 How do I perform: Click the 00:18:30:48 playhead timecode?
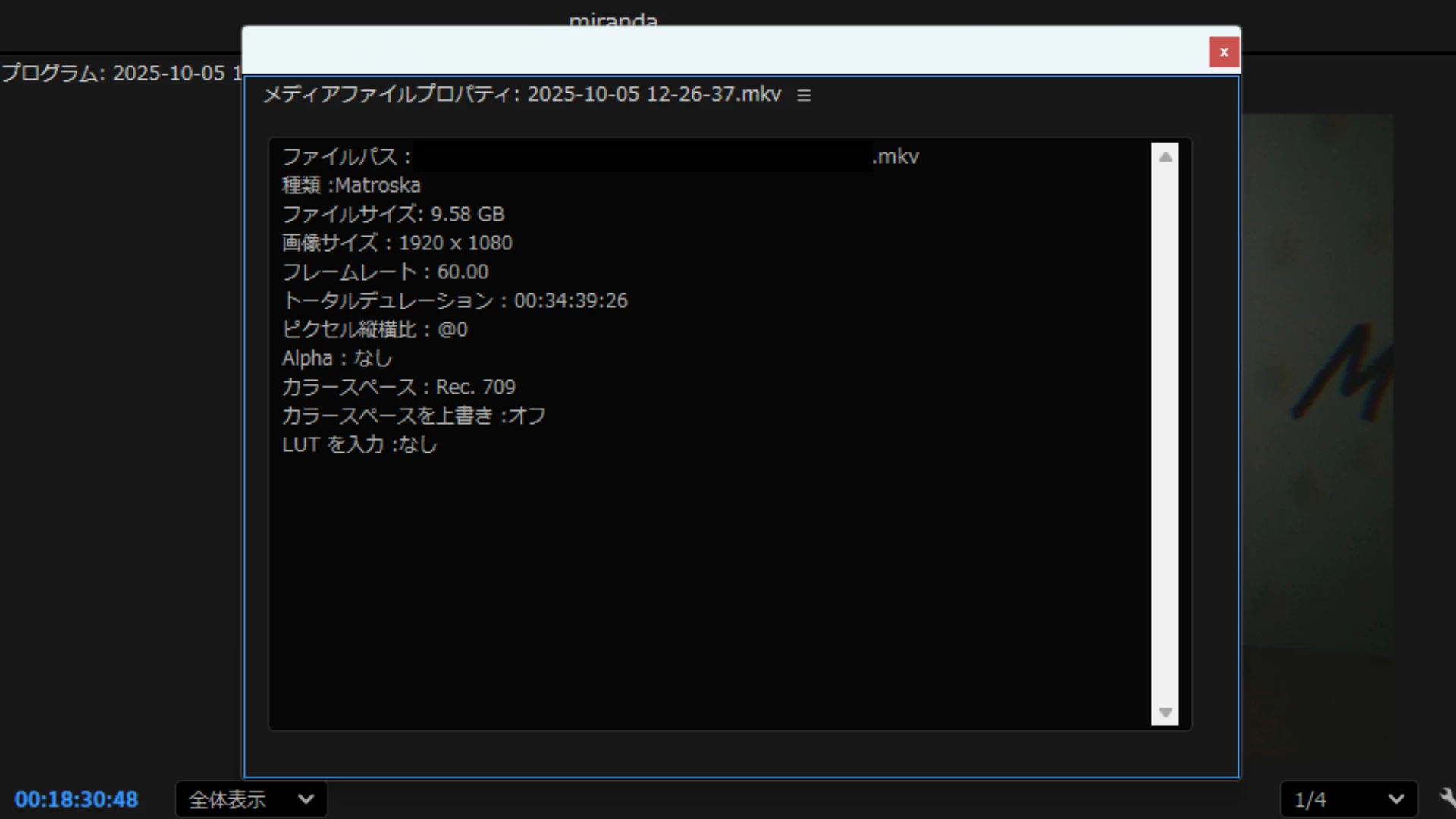coord(77,799)
